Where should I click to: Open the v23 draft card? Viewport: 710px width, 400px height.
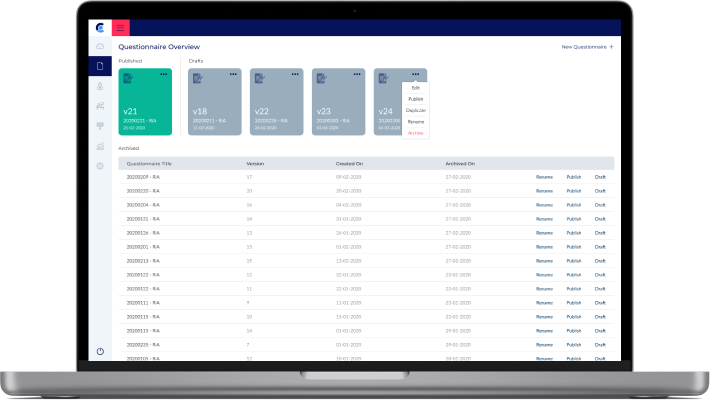click(x=339, y=101)
